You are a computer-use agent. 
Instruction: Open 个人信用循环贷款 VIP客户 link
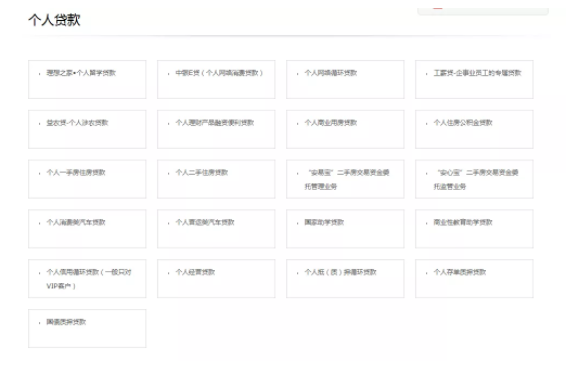pyautogui.click(x=89, y=279)
